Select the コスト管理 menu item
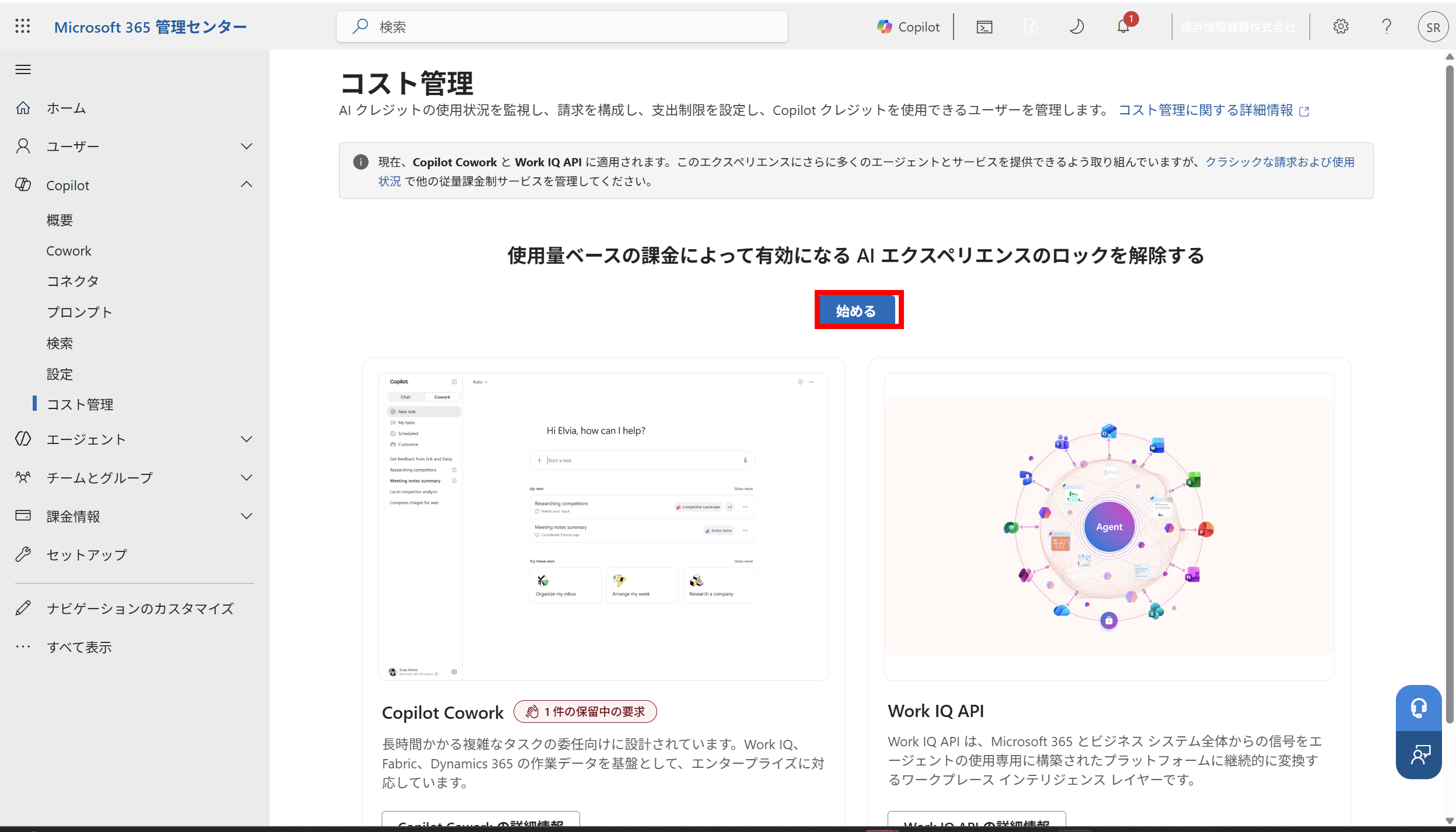This screenshot has height=832, width=1456. (80, 404)
